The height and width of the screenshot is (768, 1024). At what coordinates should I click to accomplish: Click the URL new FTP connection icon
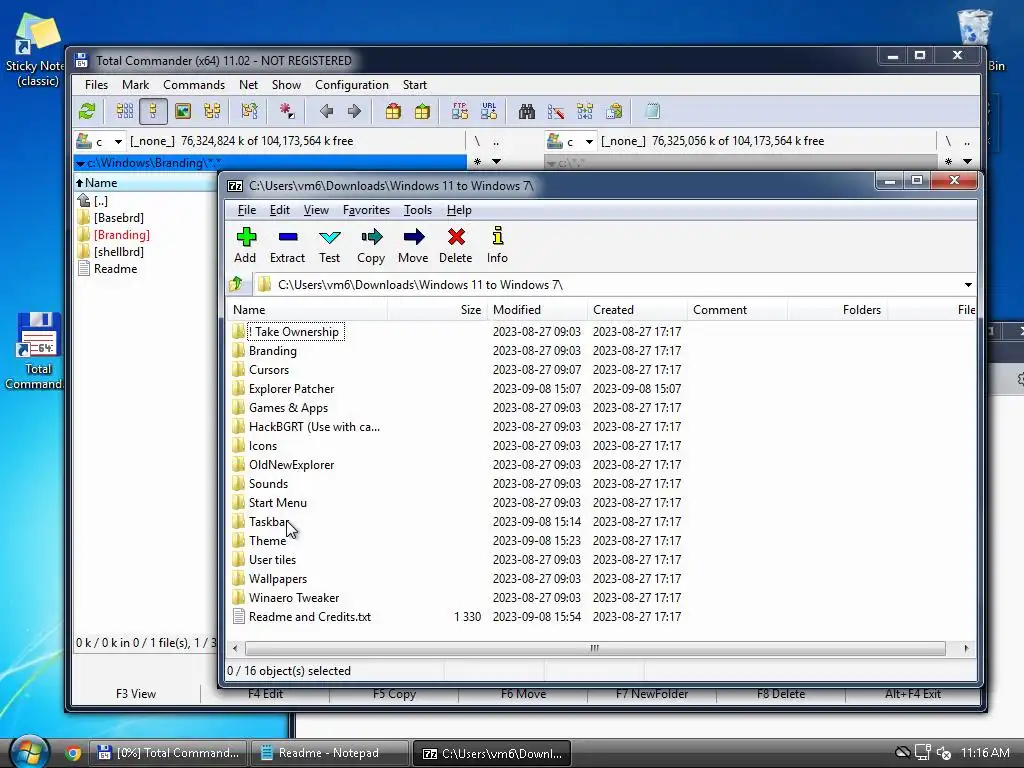click(x=489, y=111)
